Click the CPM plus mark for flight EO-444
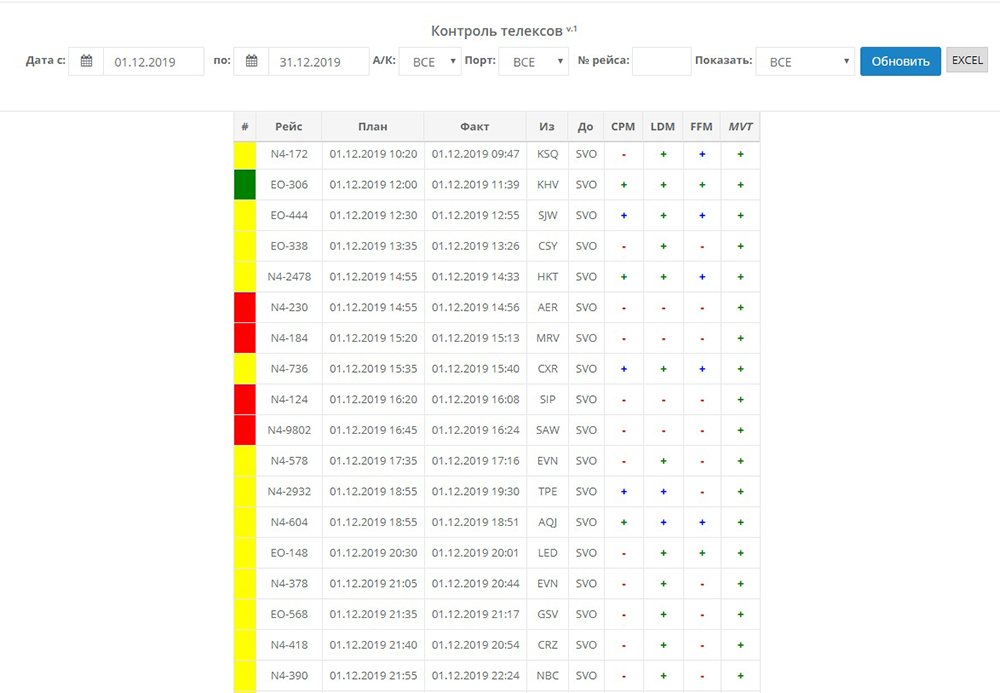This screenshot has height=693, width=1000. click(x=624, y=215)
